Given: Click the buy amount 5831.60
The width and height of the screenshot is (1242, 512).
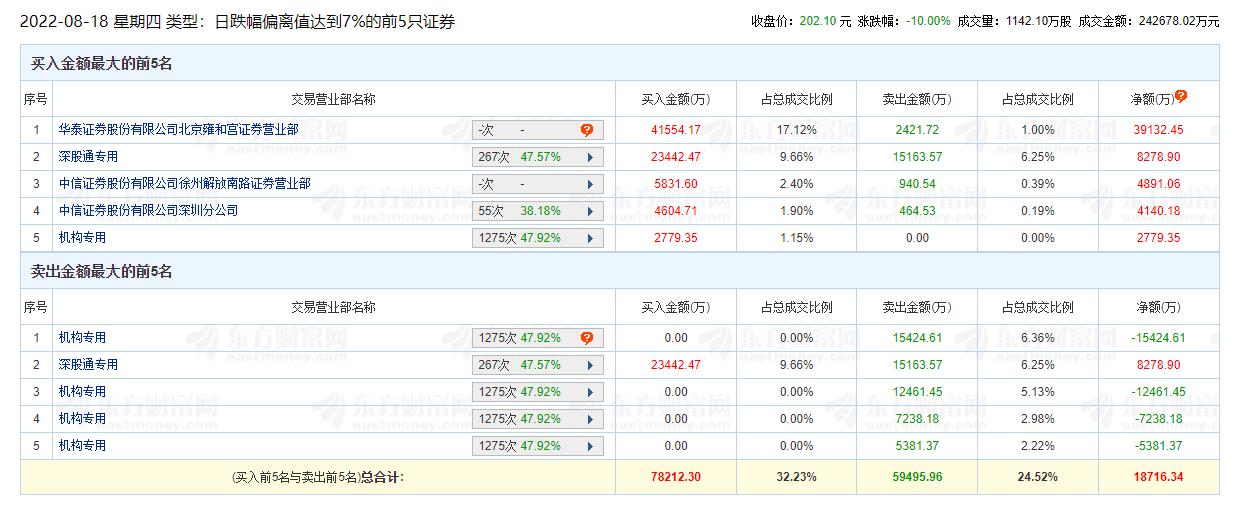Looking at the screenshot, I should click(x=676, y=184).
